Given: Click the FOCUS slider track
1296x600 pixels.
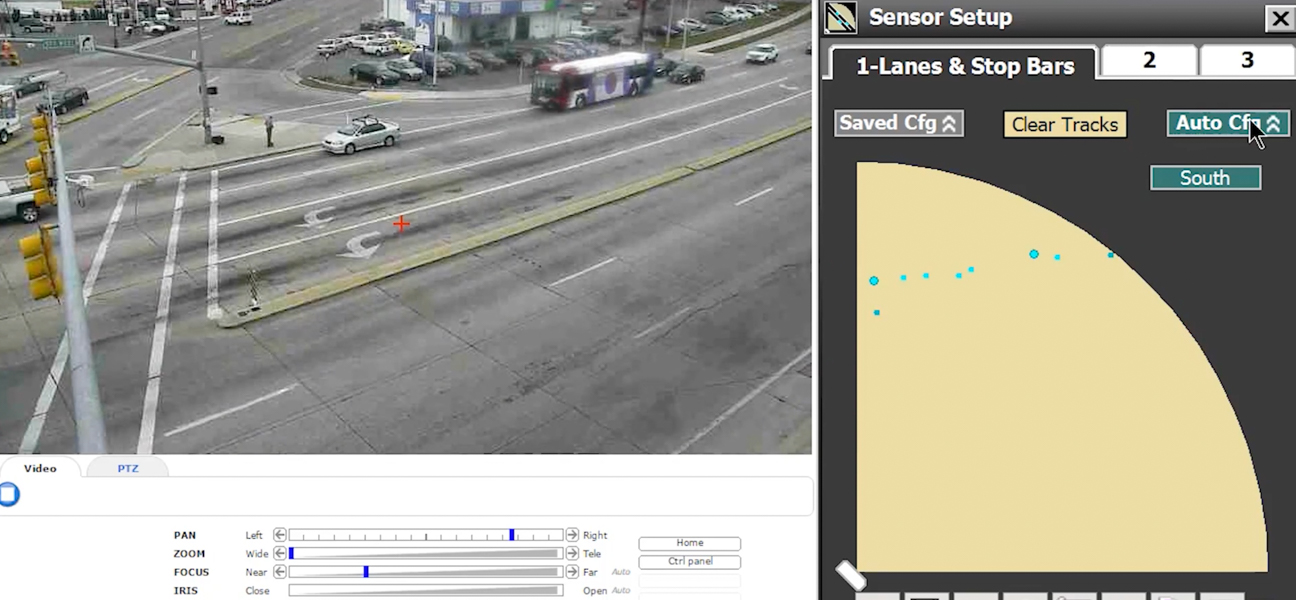Looking at the screenshot, I should (426, 572).
